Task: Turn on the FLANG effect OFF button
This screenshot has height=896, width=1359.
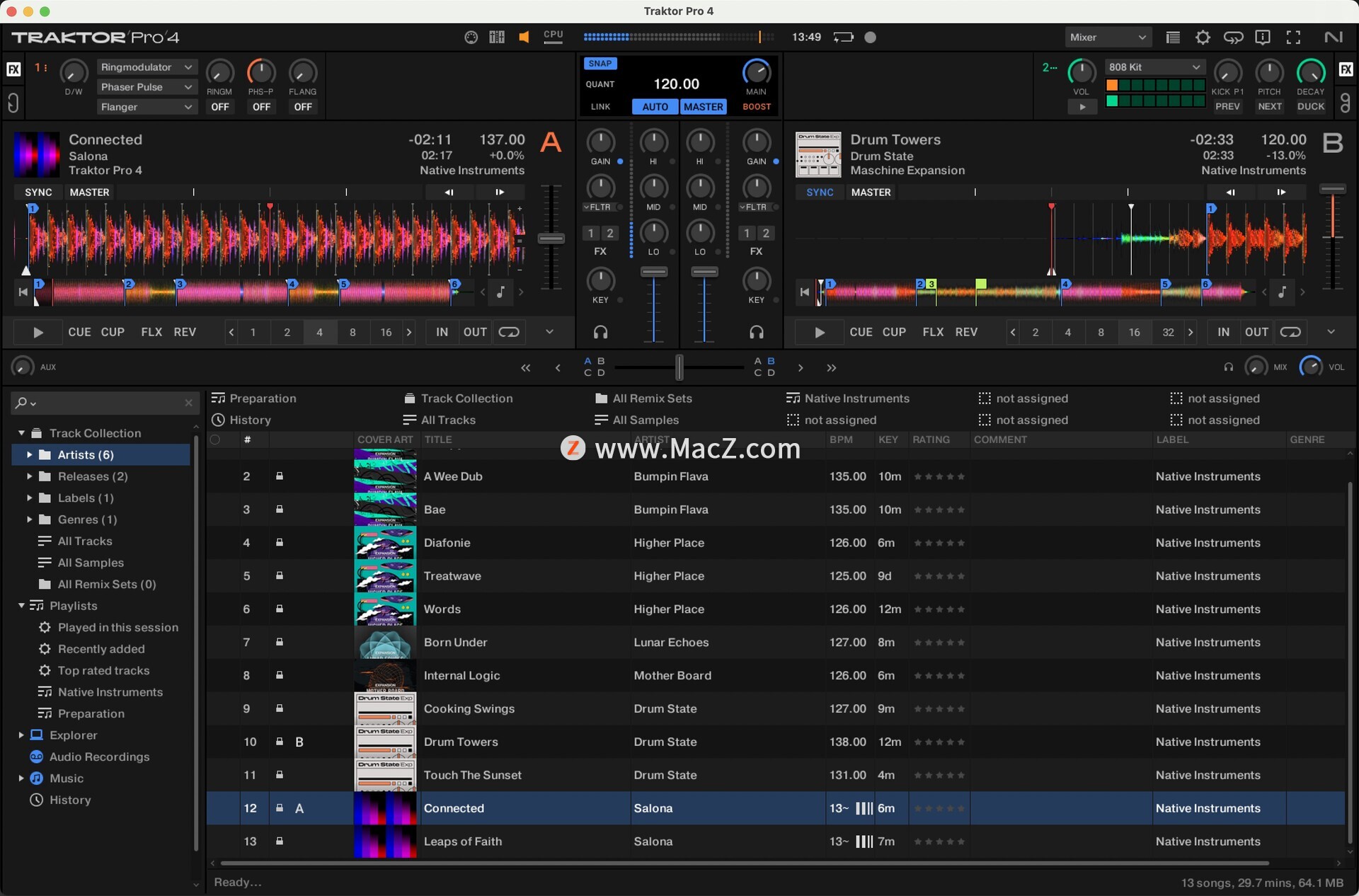Action: 303,107
